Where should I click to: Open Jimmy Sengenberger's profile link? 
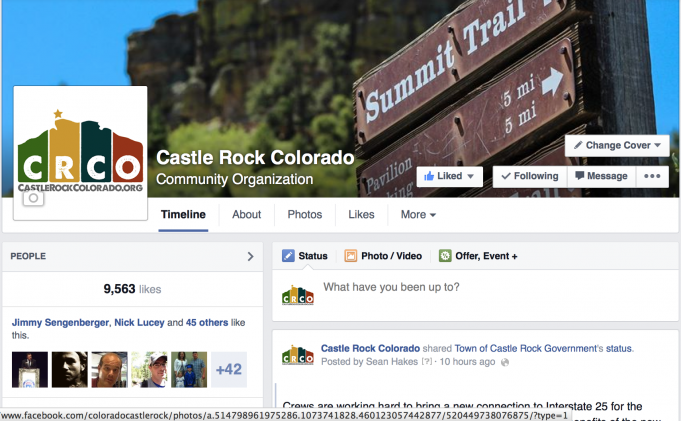60,322
